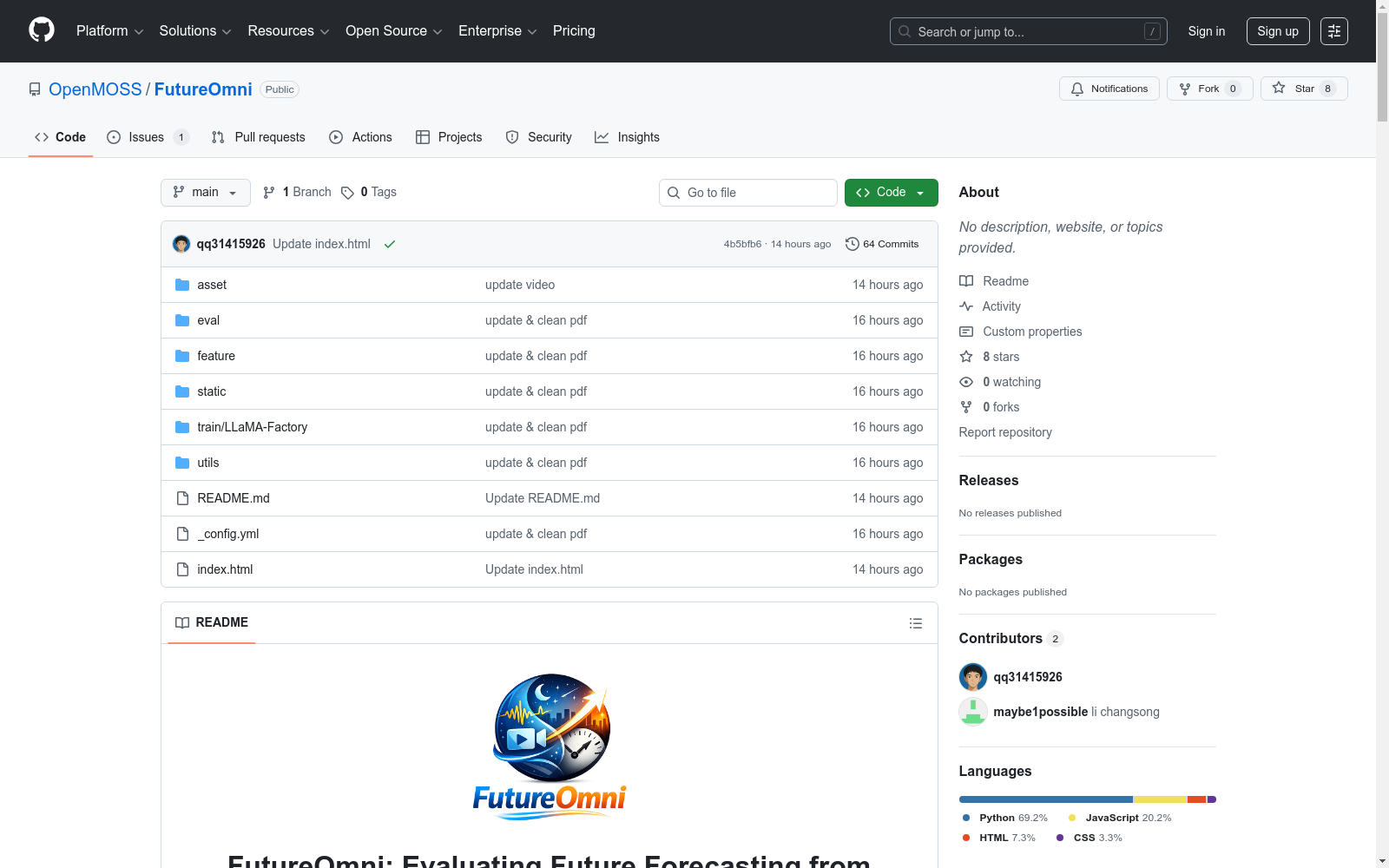Click the CSS language entry

(x=1089, y=838)
